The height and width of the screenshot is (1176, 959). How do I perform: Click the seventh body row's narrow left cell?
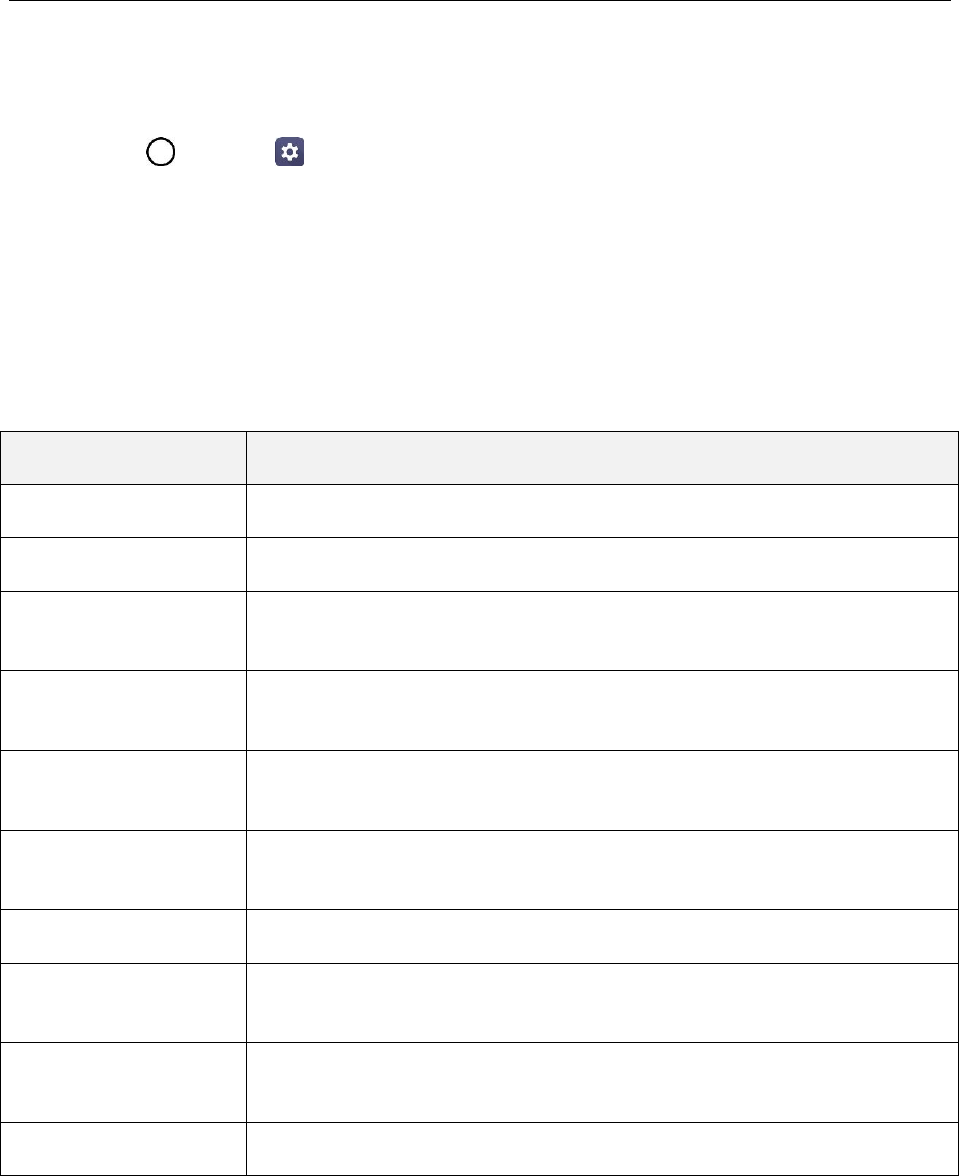click(124, 937)
